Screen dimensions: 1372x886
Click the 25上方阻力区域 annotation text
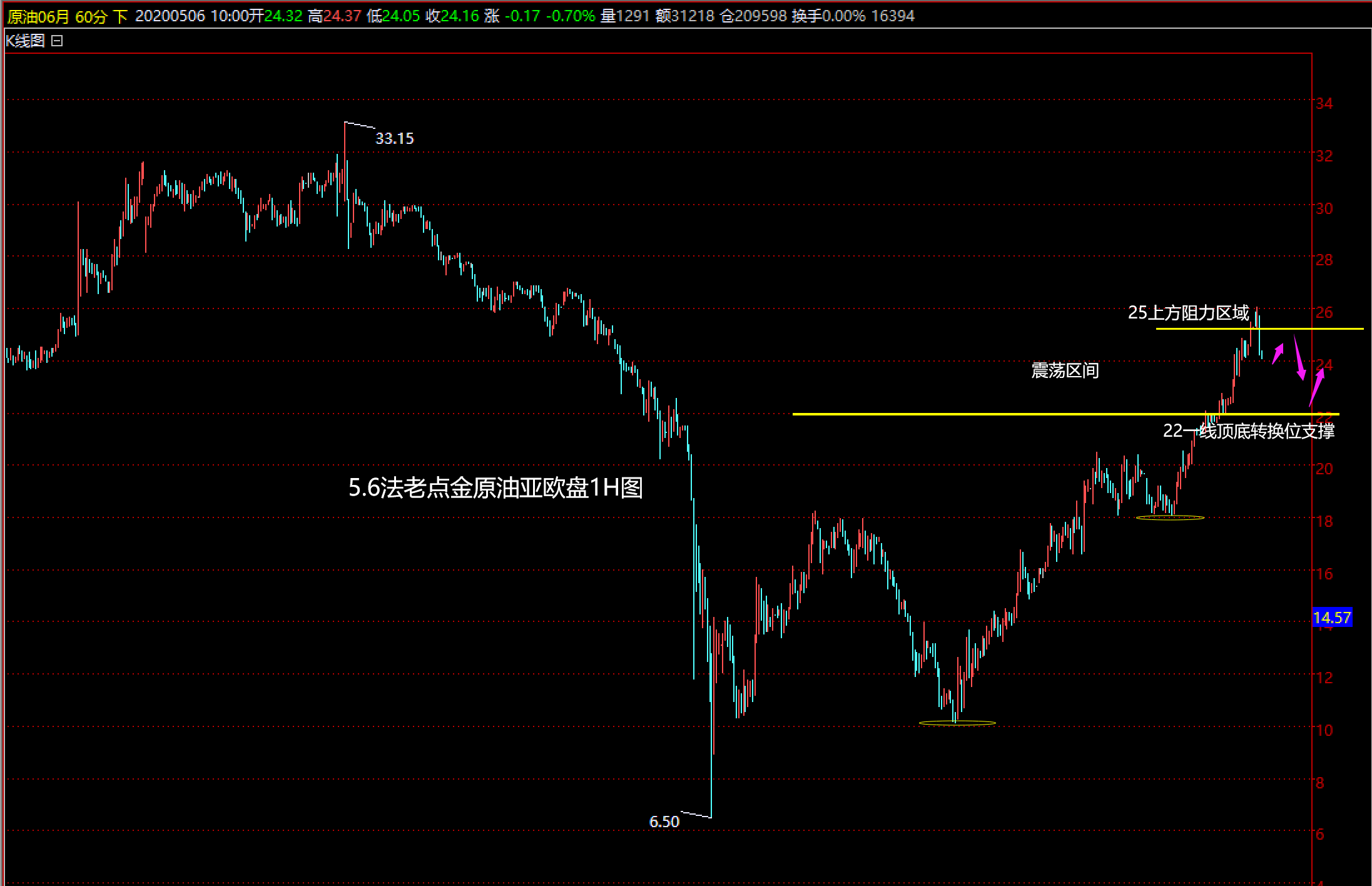pyautogui.click(x=1188, y=313)
